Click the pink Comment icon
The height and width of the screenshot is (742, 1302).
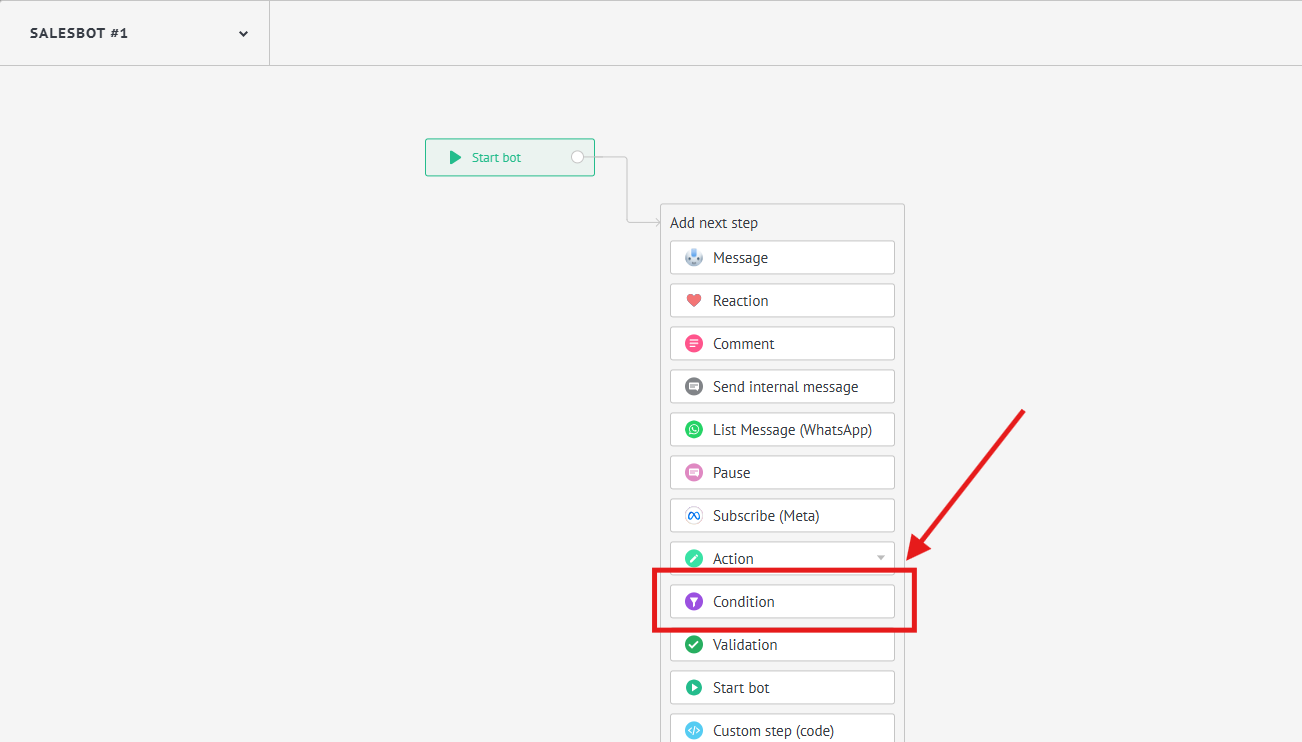tap(693, 344)
